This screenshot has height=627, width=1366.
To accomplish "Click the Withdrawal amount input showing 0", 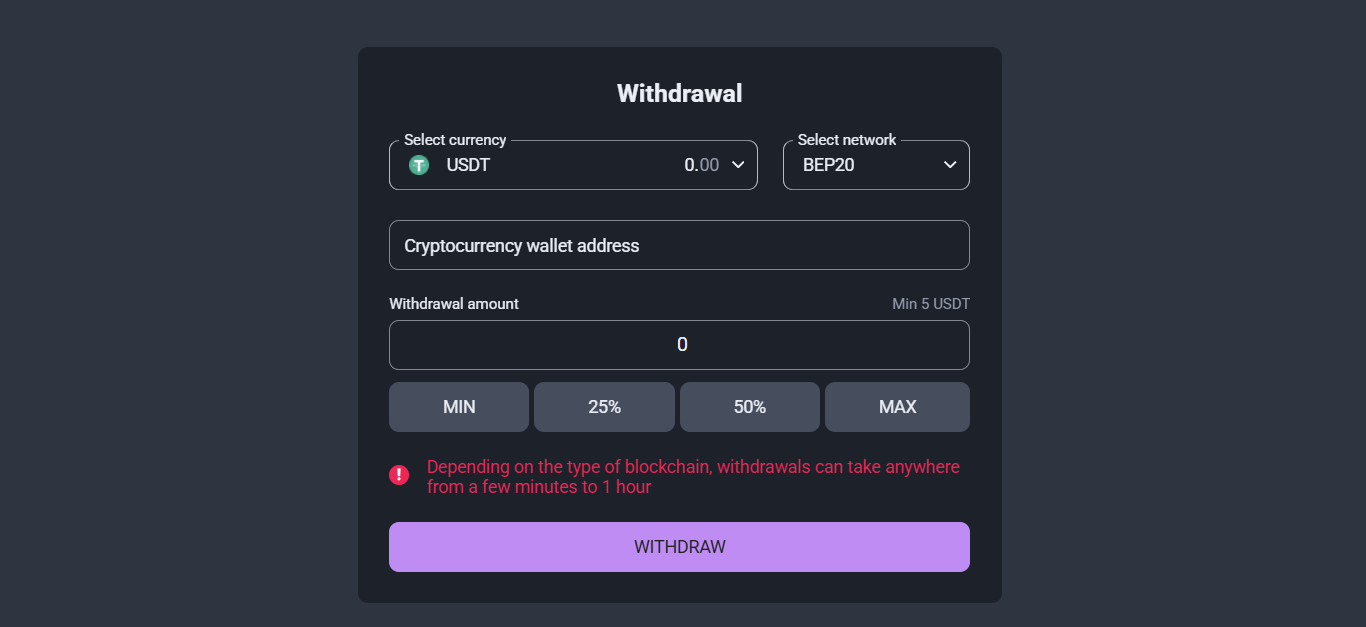I will (x=679, y=344).
